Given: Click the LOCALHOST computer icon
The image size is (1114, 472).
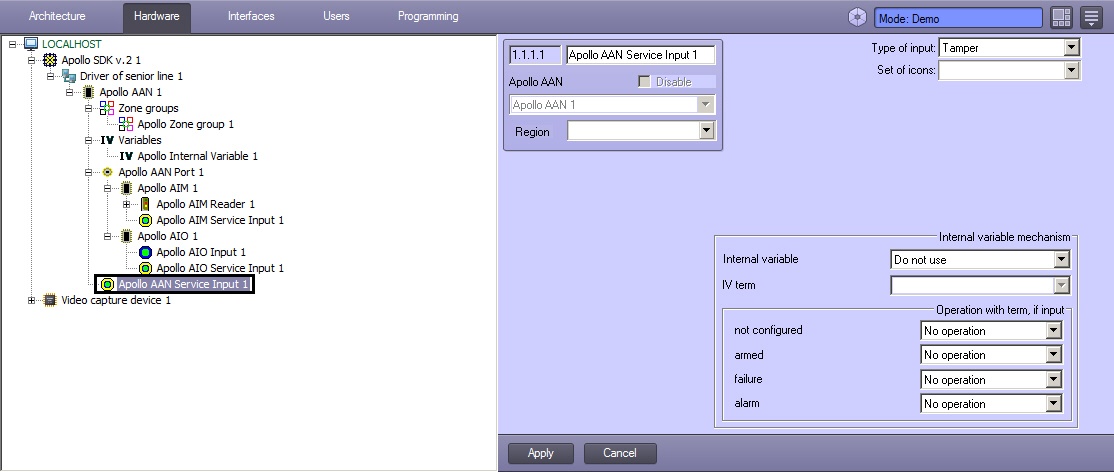Looking at the screenshot, I should [31, 44].
